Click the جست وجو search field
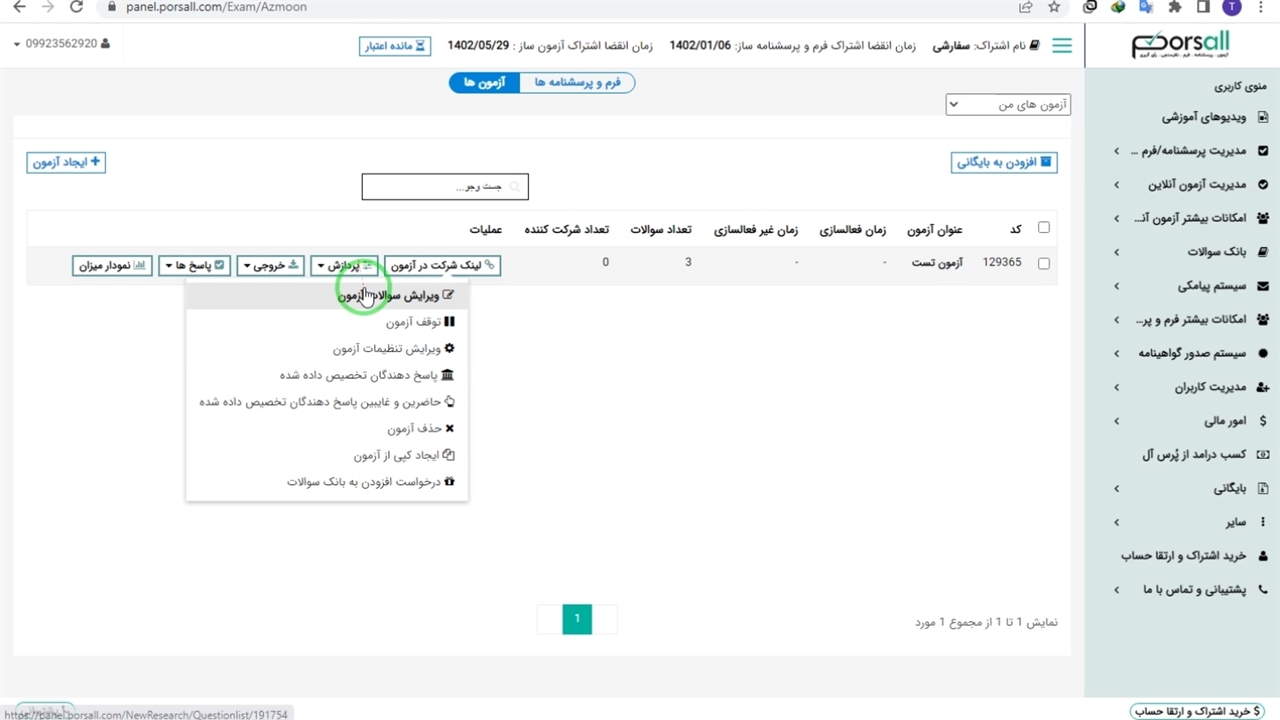This screenshot has width=1280, height=720. [445, 187]
